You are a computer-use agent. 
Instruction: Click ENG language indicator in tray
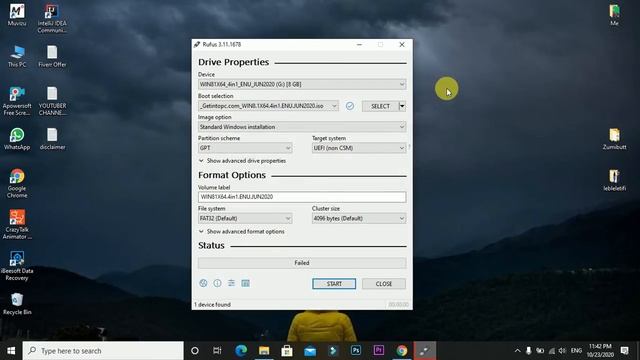coord(576,351)
